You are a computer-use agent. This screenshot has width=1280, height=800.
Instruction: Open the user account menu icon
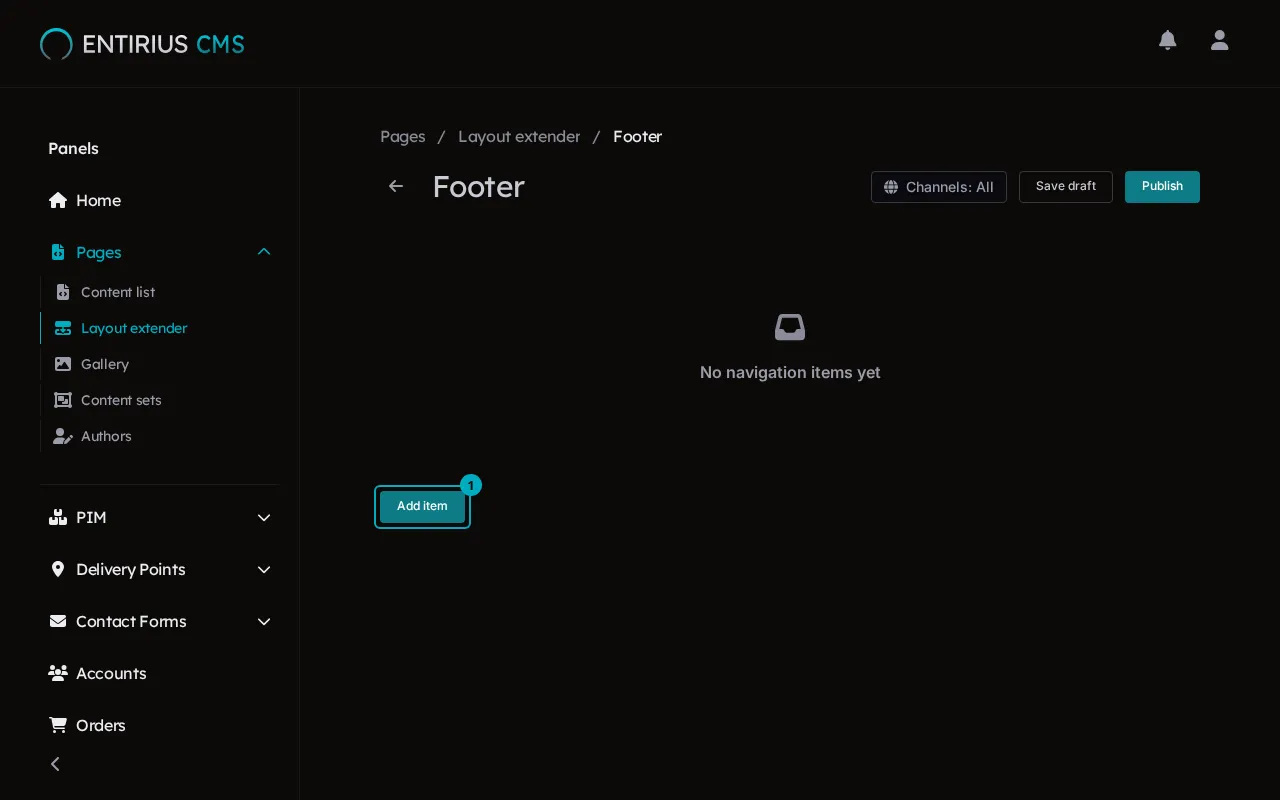[x=1219, y=40]
